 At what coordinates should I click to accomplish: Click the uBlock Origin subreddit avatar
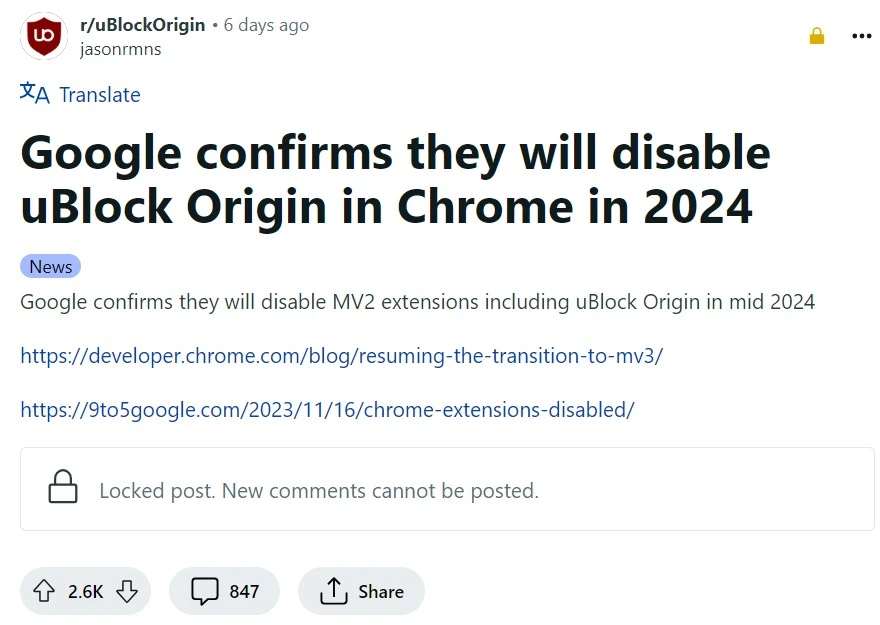coord(44,36)
